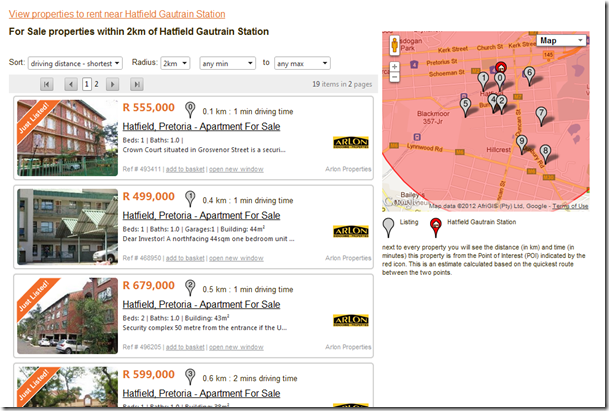Select map pin number 1

click(483, 81)
